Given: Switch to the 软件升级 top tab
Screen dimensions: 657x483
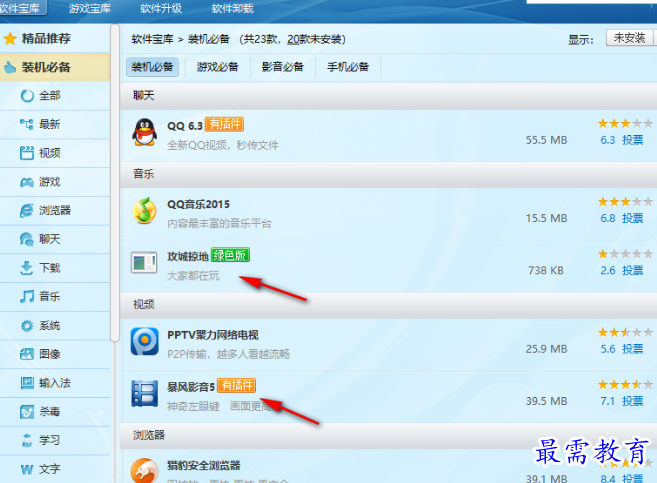Looking at the screenshot, I should tap(161, 8).
